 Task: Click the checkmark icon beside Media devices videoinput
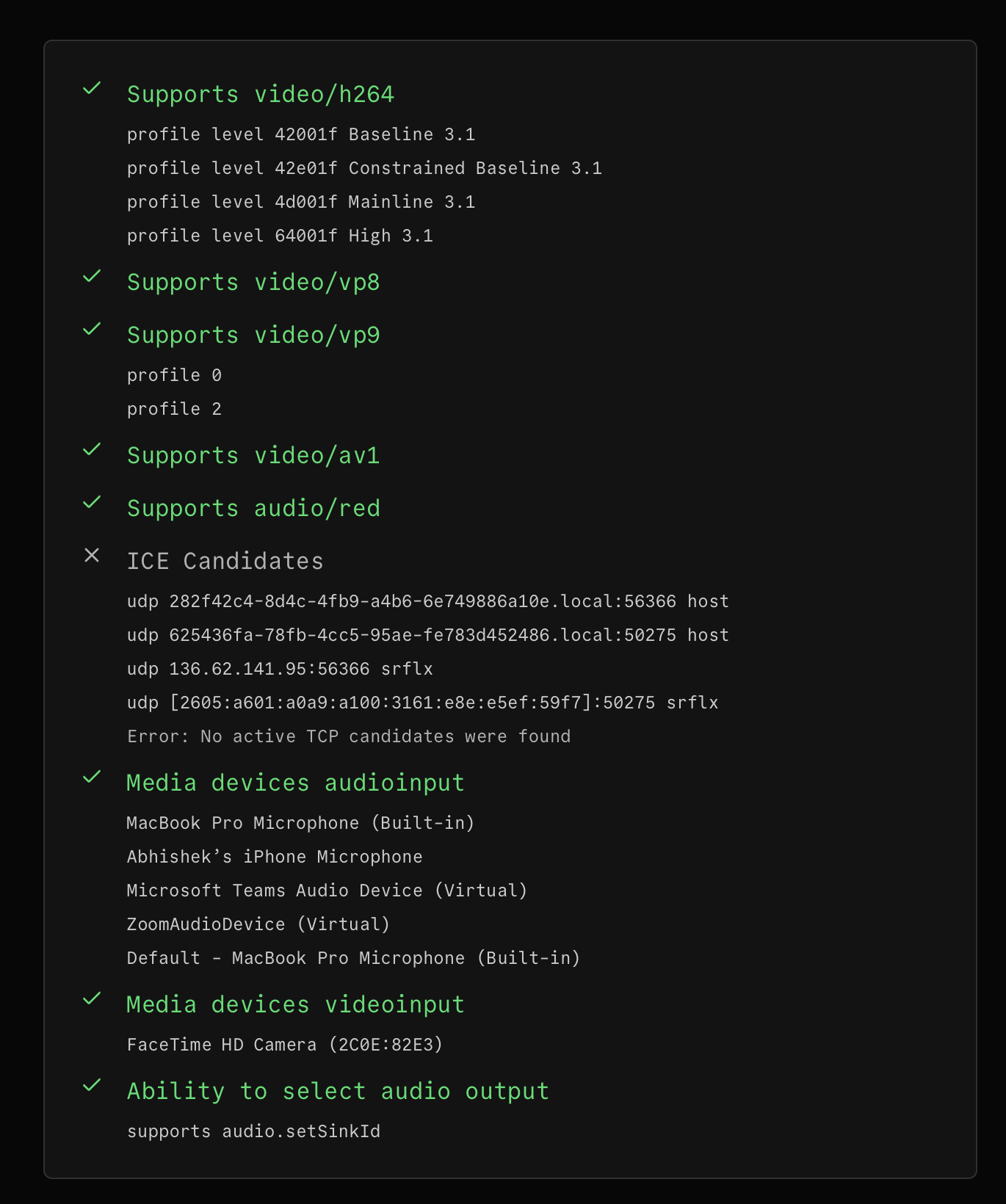tap(92, 999)
